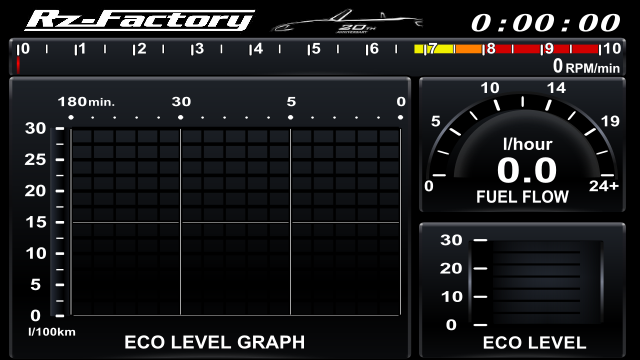The width and height of the screenshot is (640, 360).
Task: Click the 30 minute timeline marker dot
Action: coord(180,118)
